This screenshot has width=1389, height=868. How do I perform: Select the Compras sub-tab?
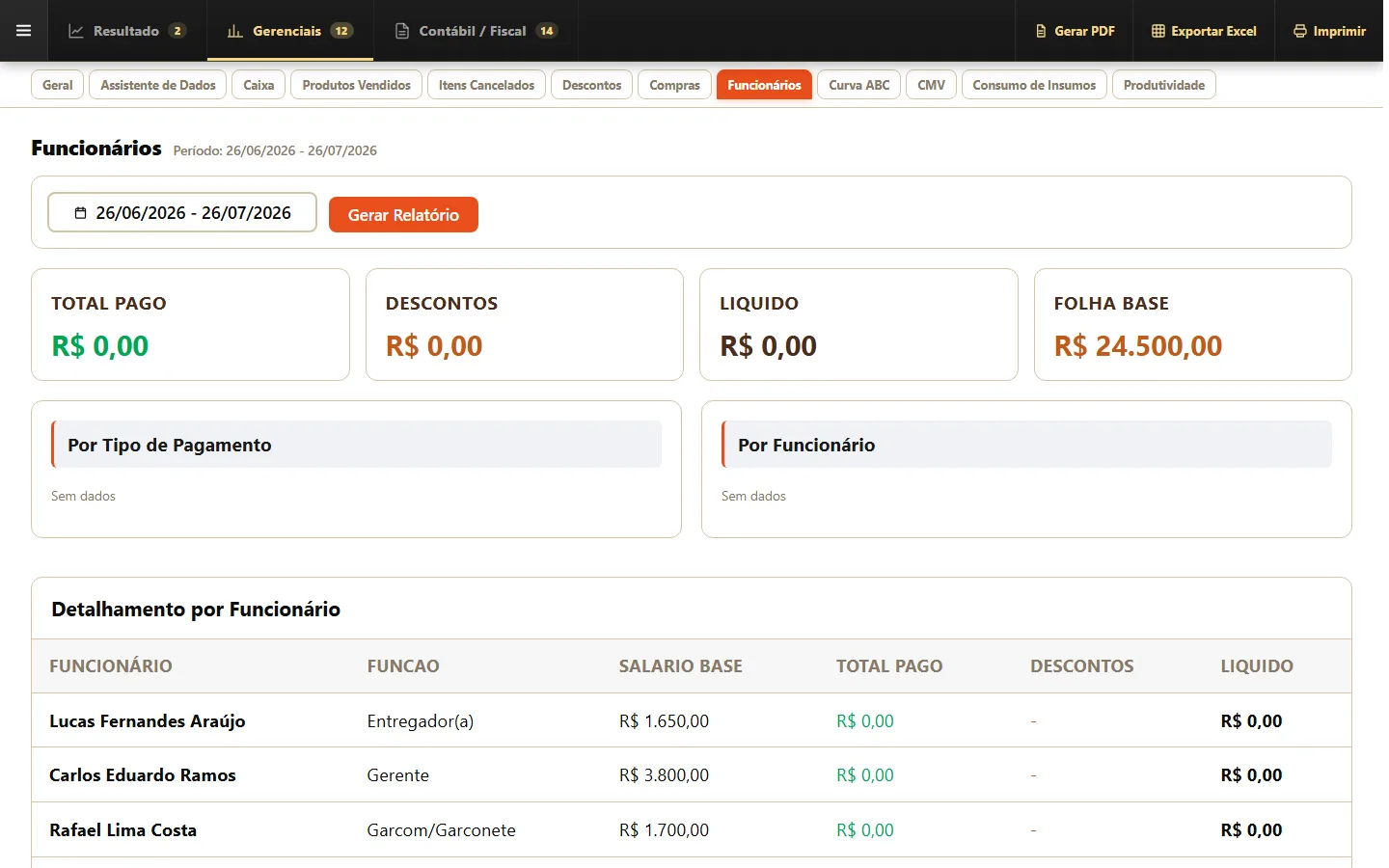click(674, 85)
